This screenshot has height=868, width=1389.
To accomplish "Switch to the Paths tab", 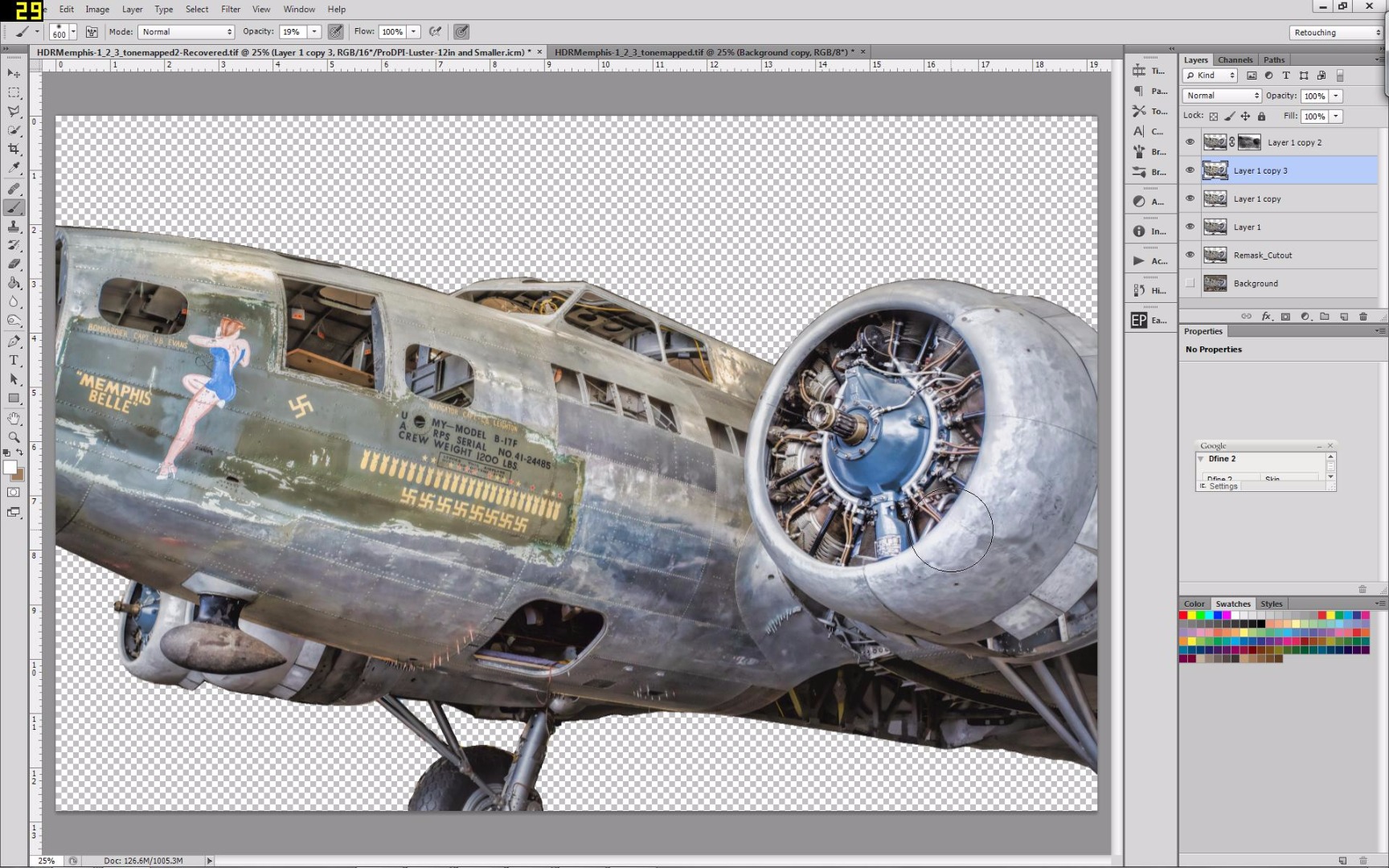I will pos(1274,59).
